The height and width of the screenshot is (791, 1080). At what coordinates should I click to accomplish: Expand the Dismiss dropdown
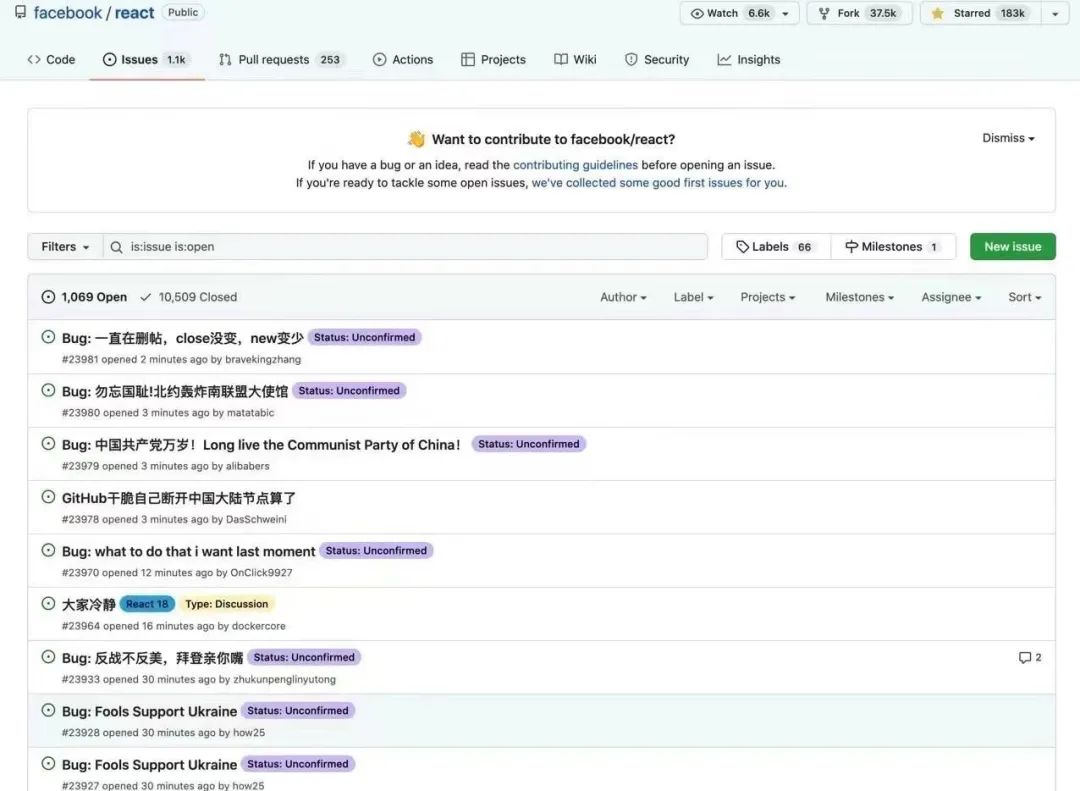tap(1008, 138)
